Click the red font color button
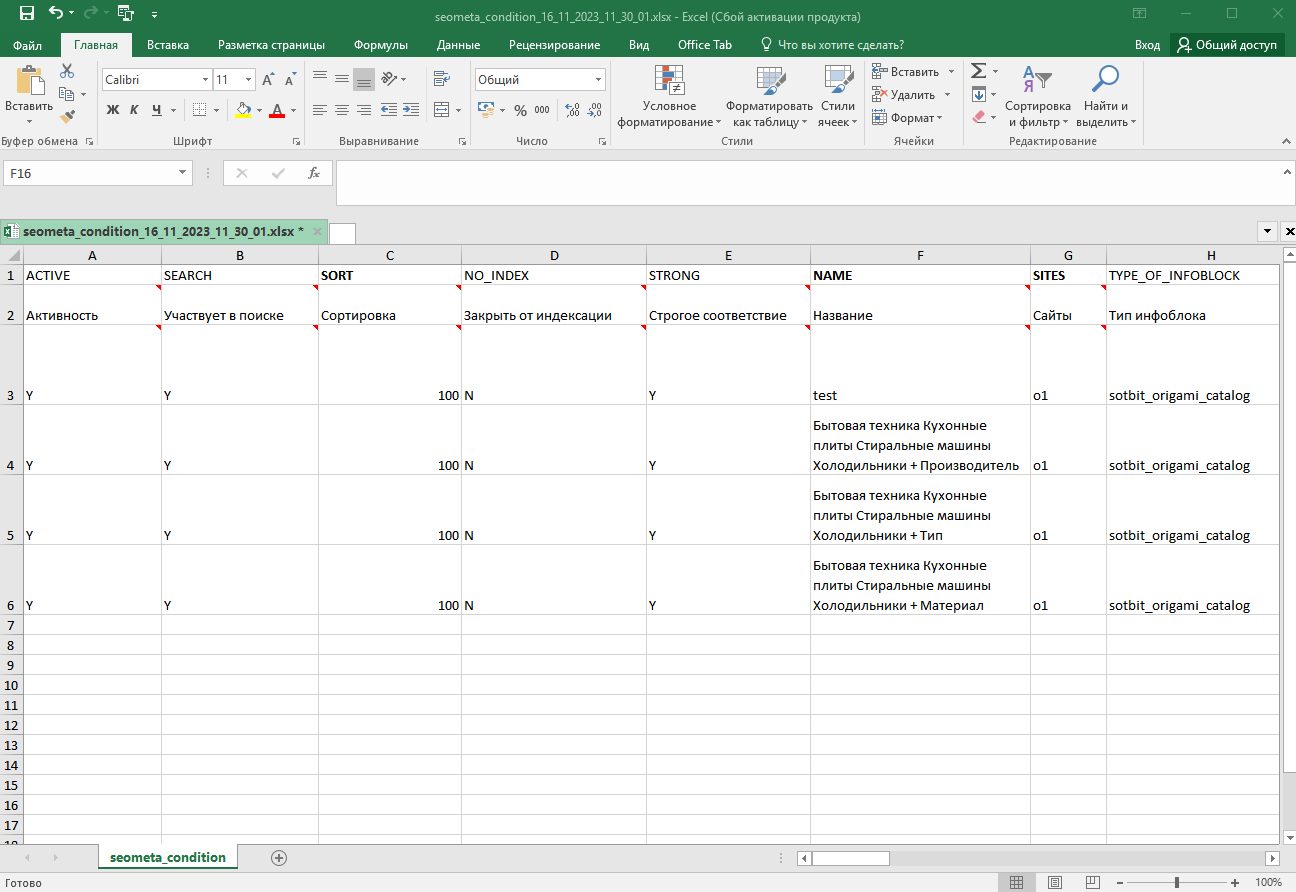The width and height of the screenshot is (1296, 892). (278, 110)
